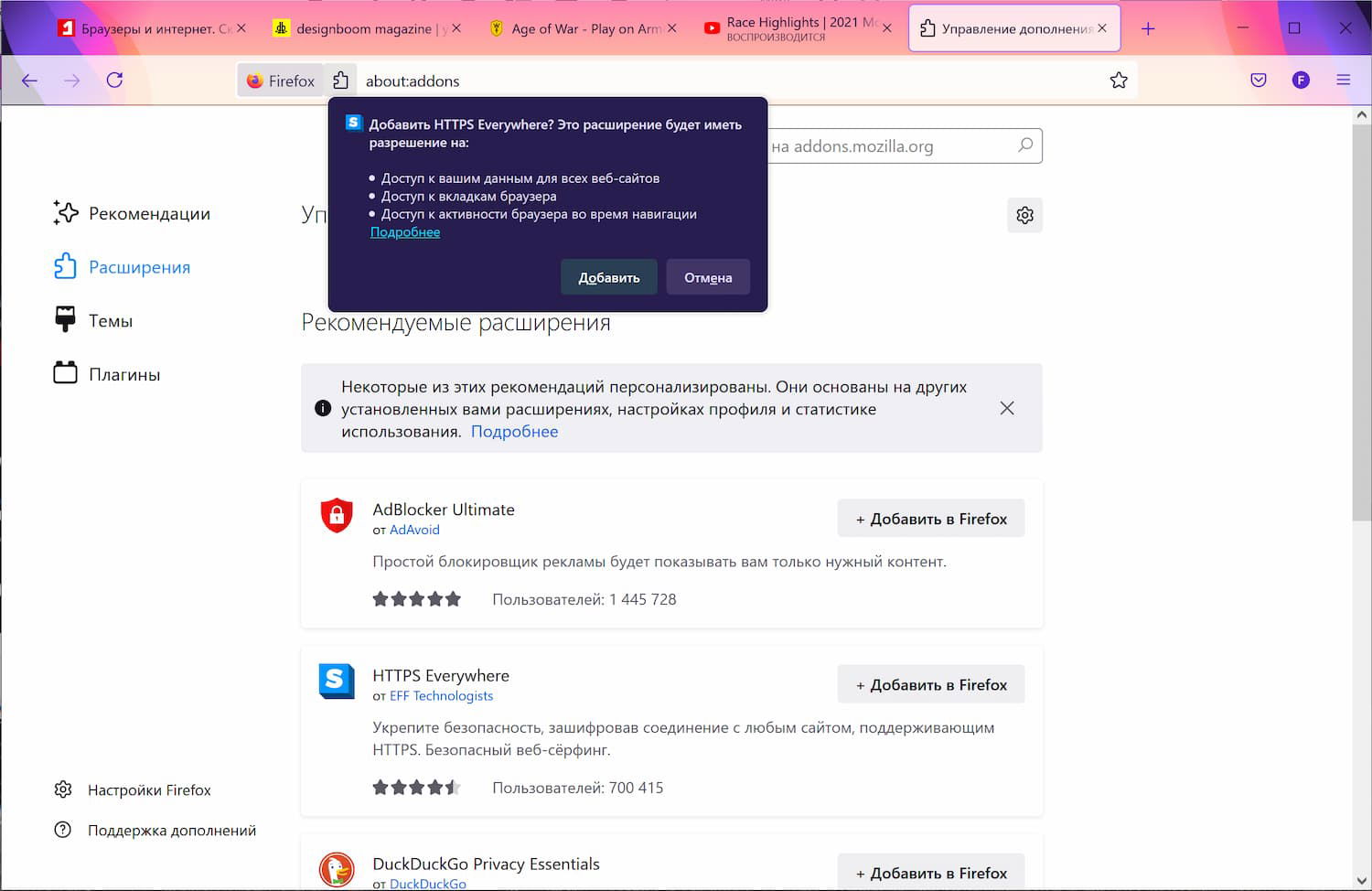The width and height of the screenshot is (1372, 891).
Task: Click HTTPS Everywhere icon in permission popup
Action: click(x=354, y=123)
